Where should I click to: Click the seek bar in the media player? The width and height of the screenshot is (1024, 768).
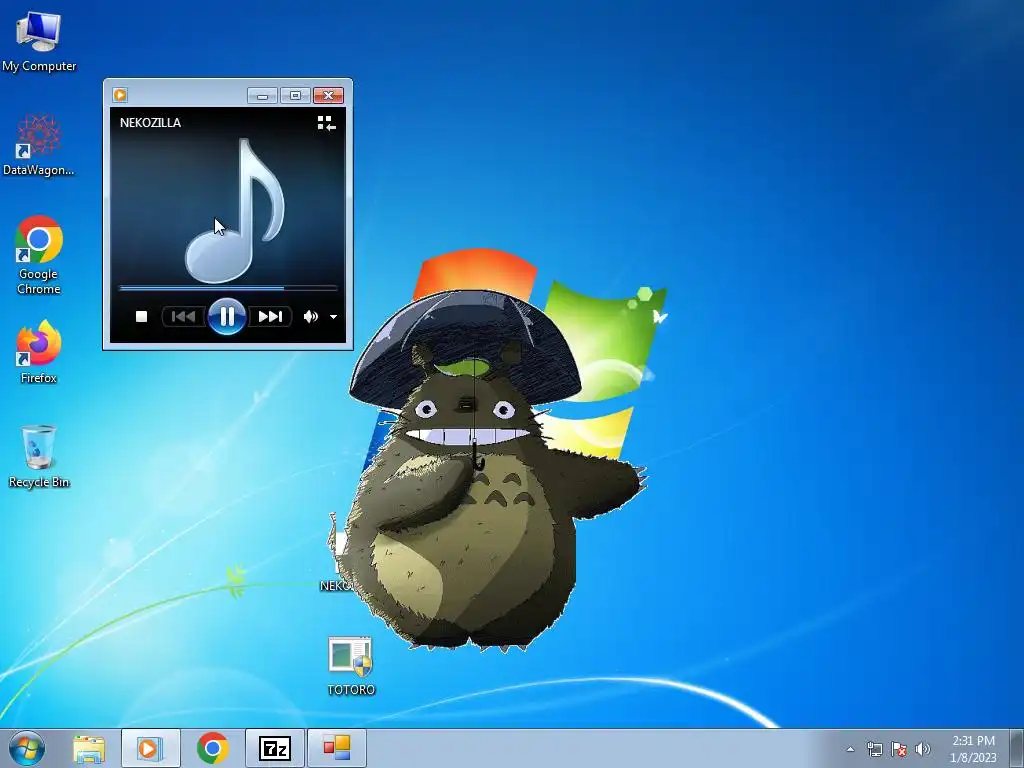[x=228, y=287]
